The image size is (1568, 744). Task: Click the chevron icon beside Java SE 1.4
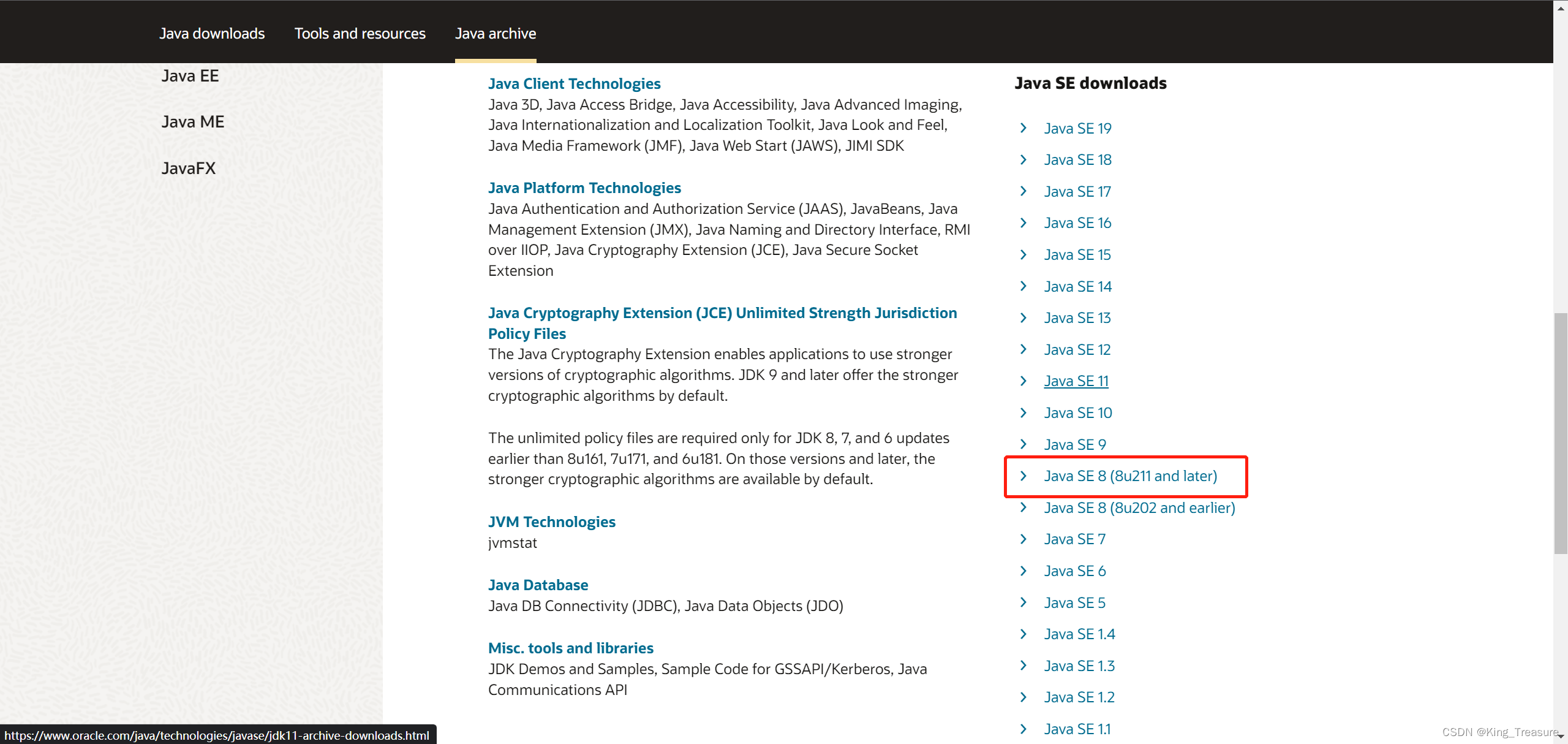pos(1023,634)
